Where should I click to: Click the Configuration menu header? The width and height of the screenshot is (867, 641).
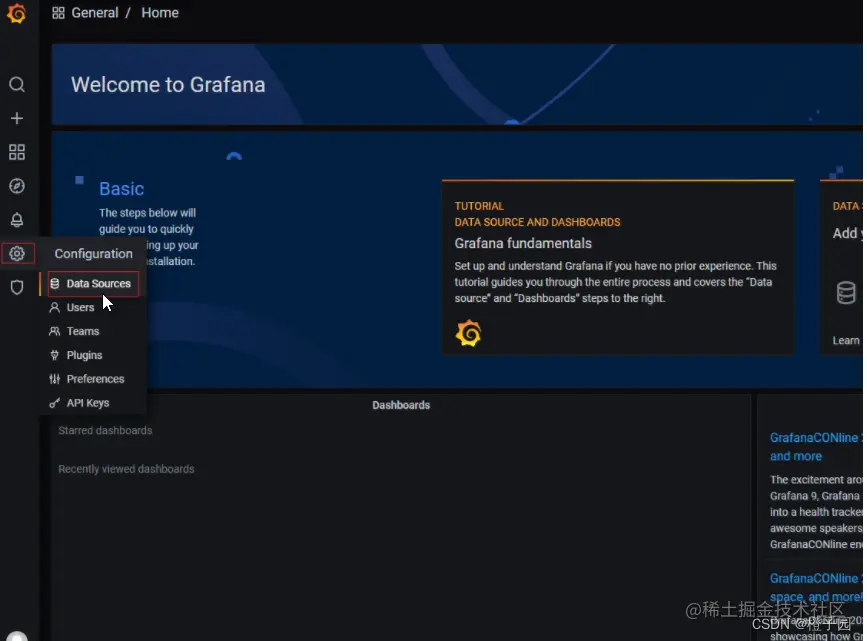[x=93, y=253]
